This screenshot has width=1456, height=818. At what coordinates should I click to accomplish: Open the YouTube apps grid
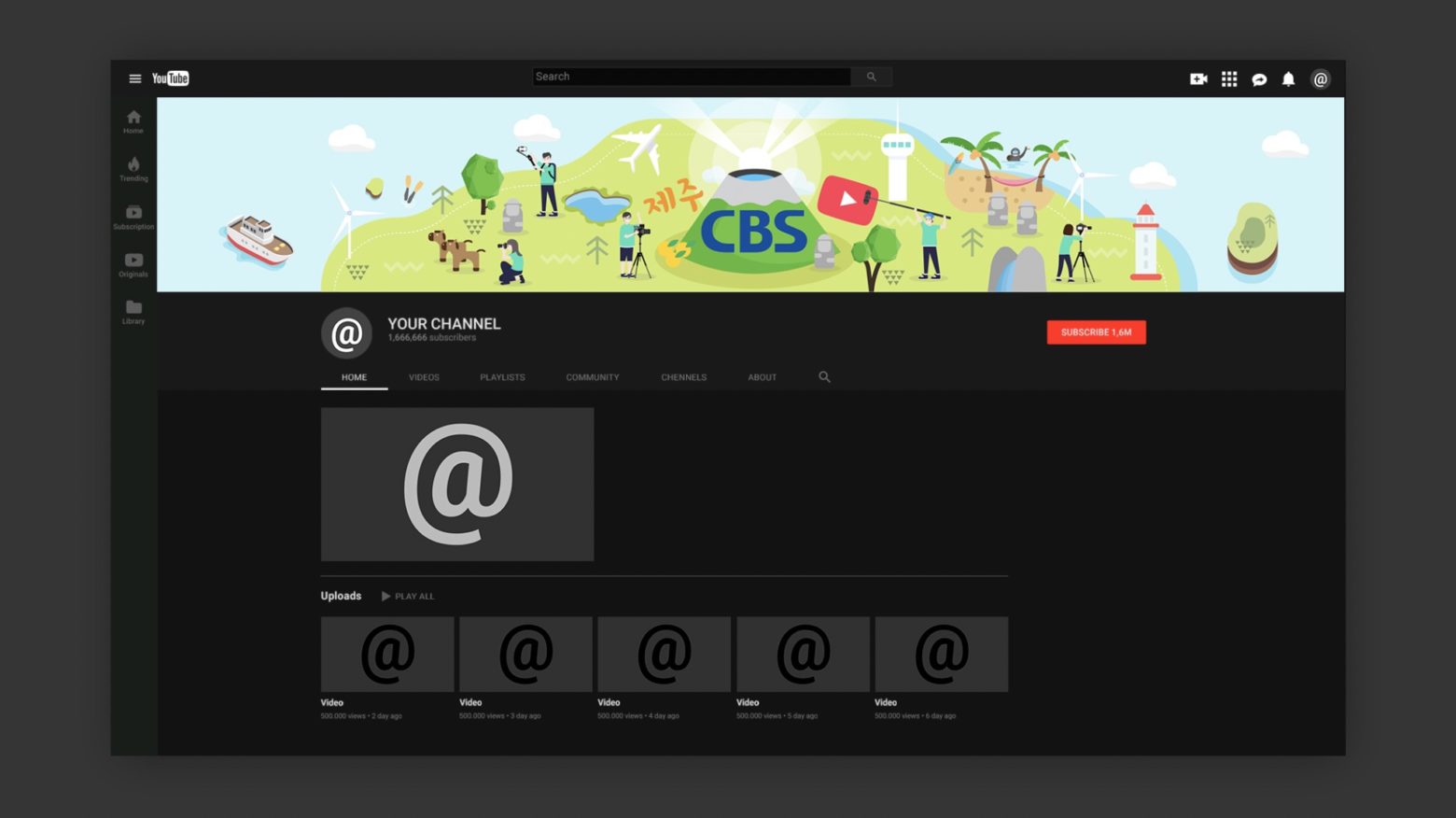1229,79
